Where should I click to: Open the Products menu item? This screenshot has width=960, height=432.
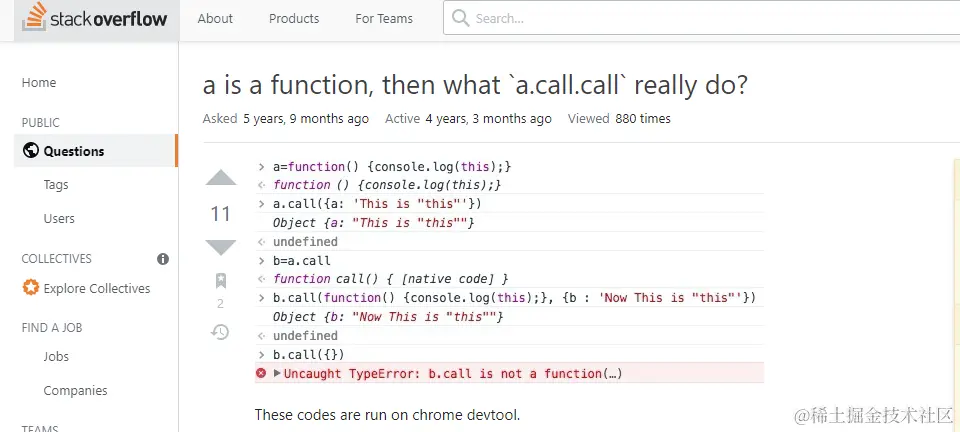(294, 18)
